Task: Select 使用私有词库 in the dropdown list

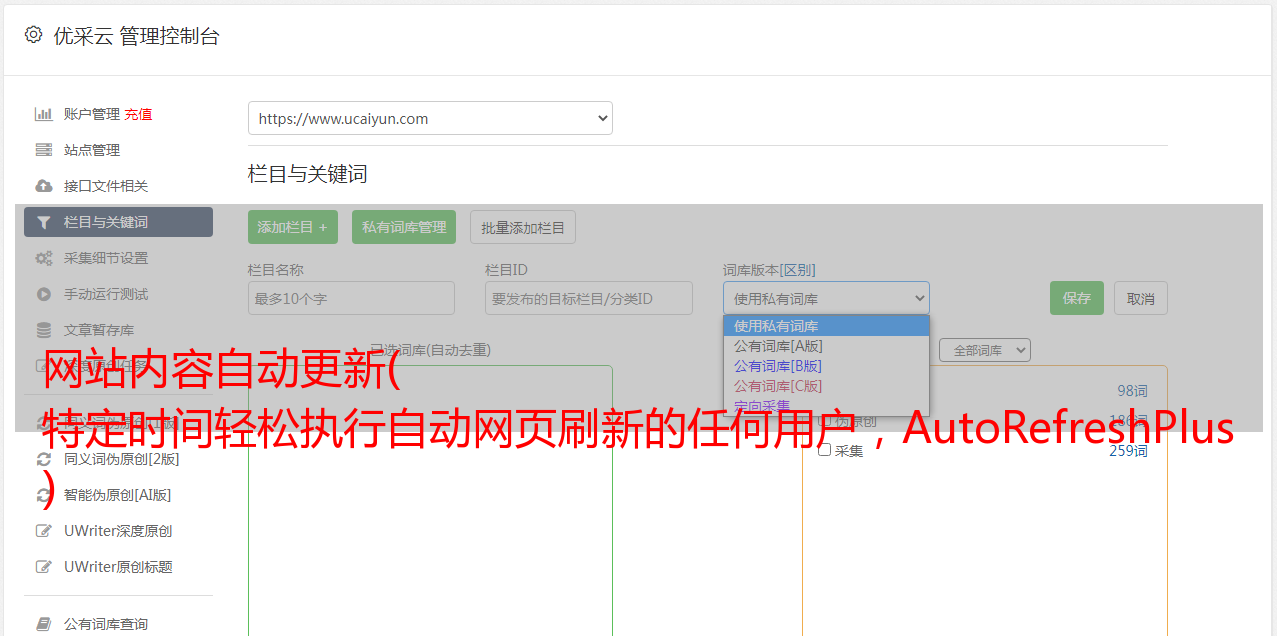Action: click(826, 326)
